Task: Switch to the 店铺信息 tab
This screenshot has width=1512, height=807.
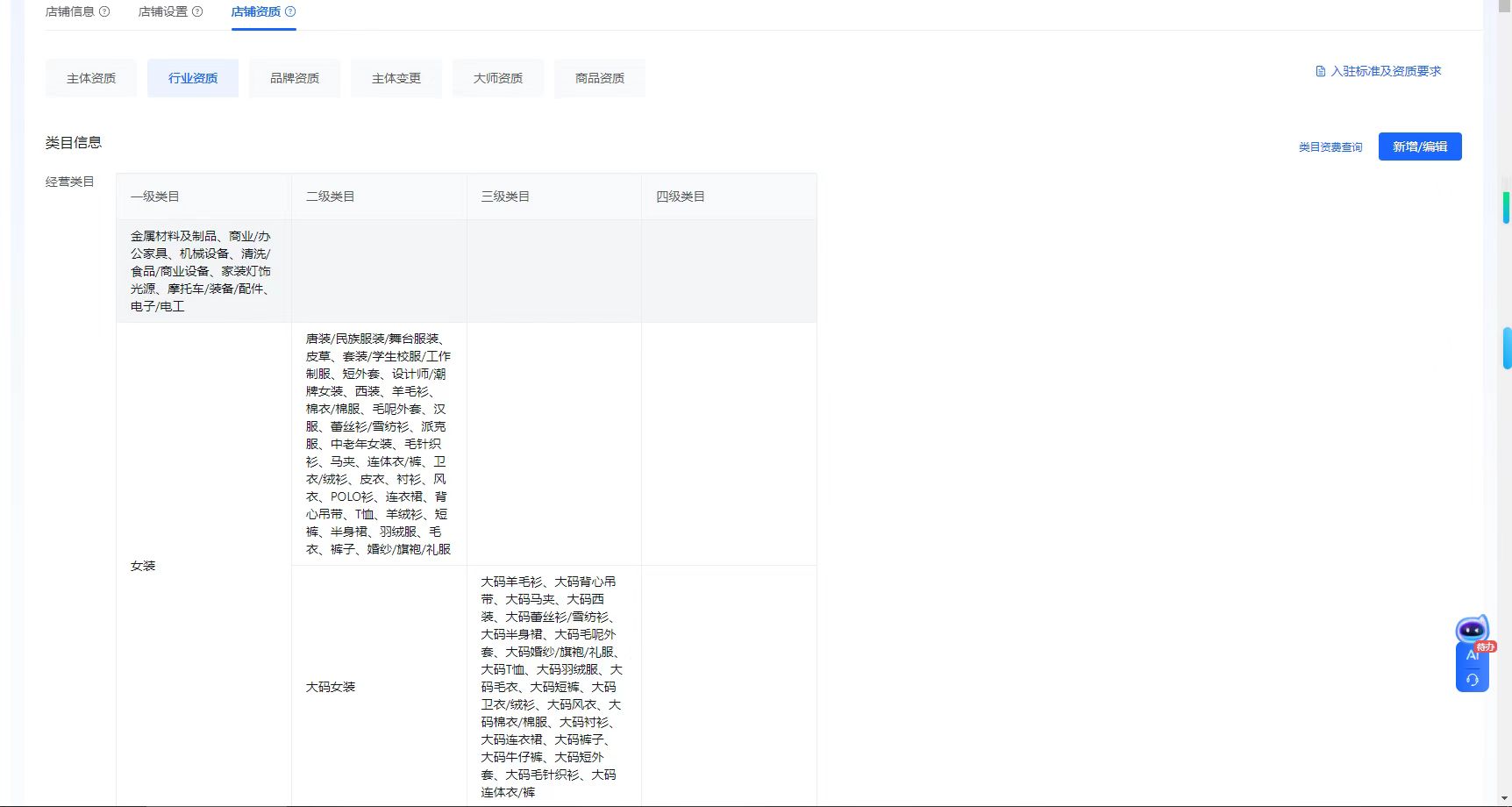Action: click(x=70, y=12)
